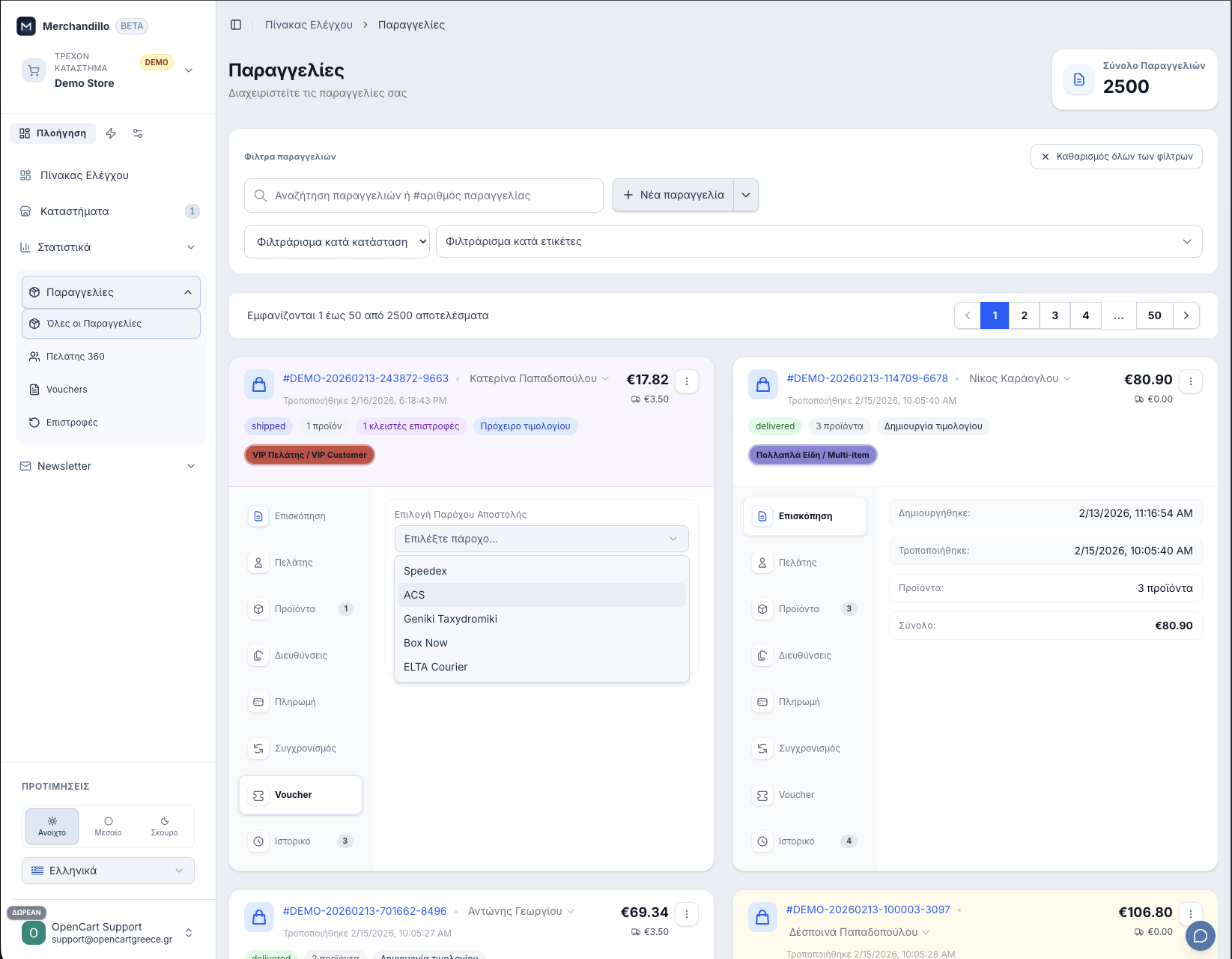The image size is (1232, 959).
Task: Open the quick actions lightning icon
Action: [x=111, y=133]
